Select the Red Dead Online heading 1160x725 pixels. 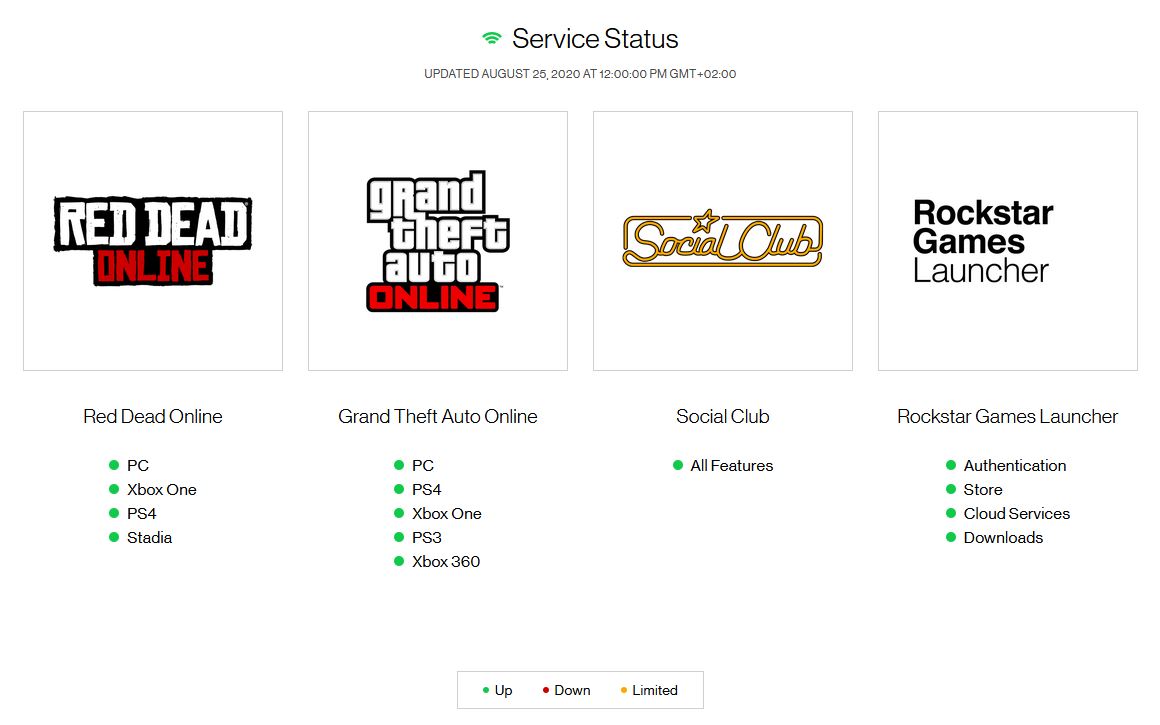(x=152, y=416)
